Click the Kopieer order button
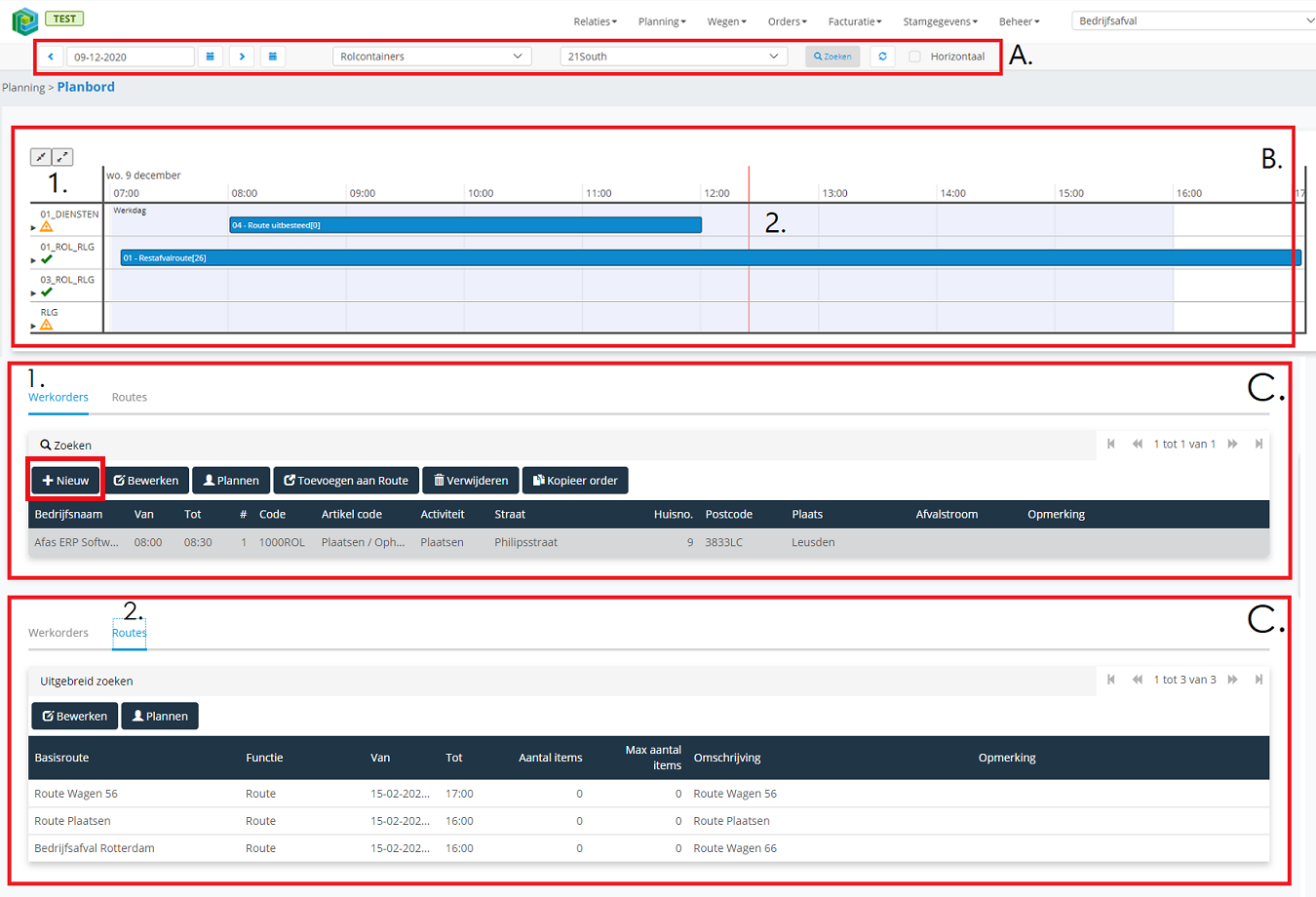This screenshot has height=897, width=1316. (x=575, y=481)
